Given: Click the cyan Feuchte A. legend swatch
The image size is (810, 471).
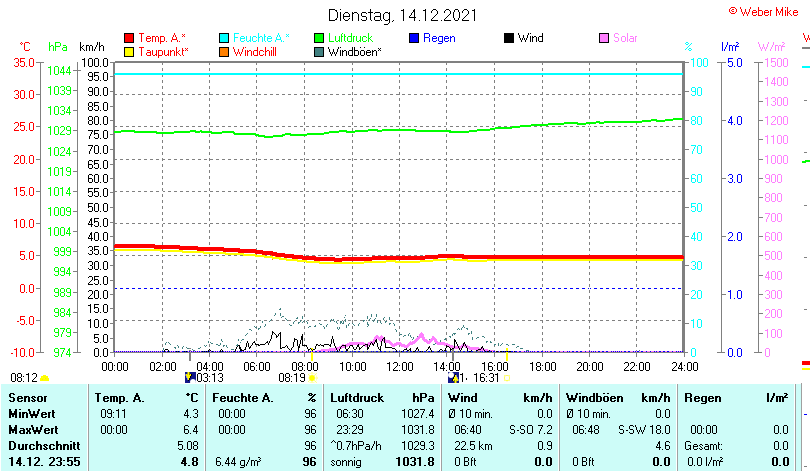Looking at the screenshot, I should pos(225,38).
